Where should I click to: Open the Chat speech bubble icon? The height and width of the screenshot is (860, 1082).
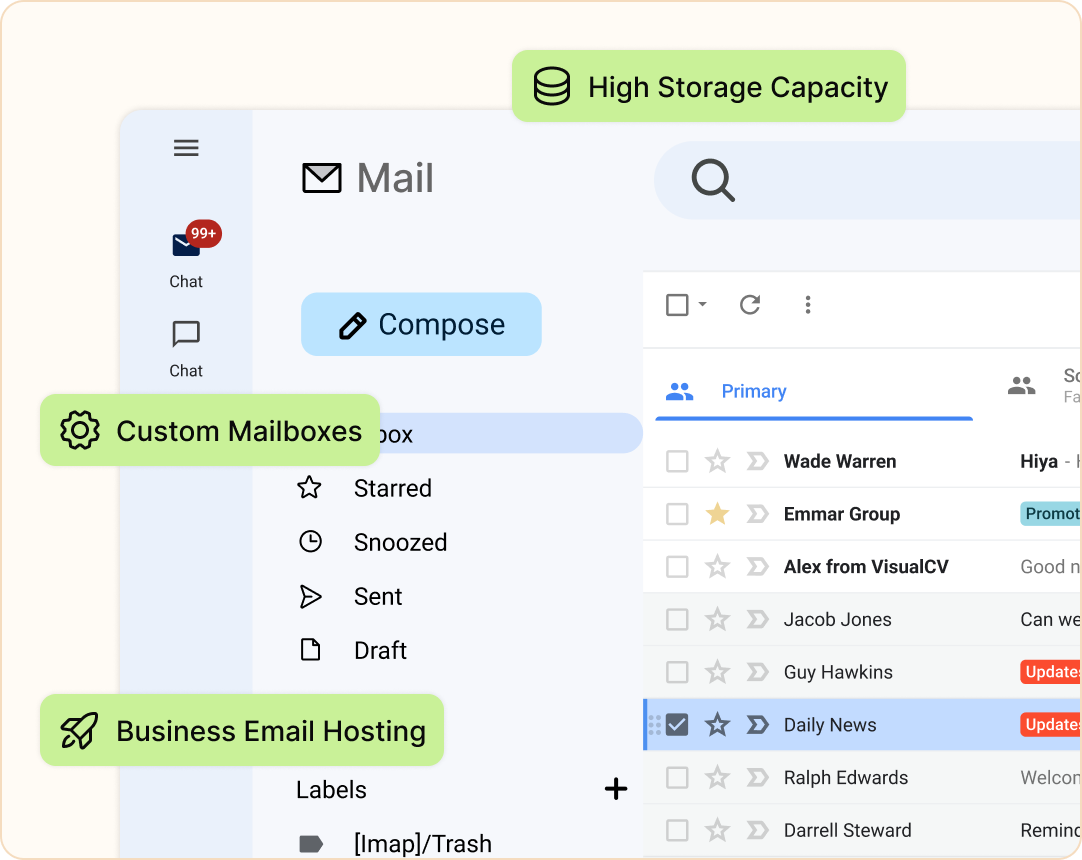[186, 334]
